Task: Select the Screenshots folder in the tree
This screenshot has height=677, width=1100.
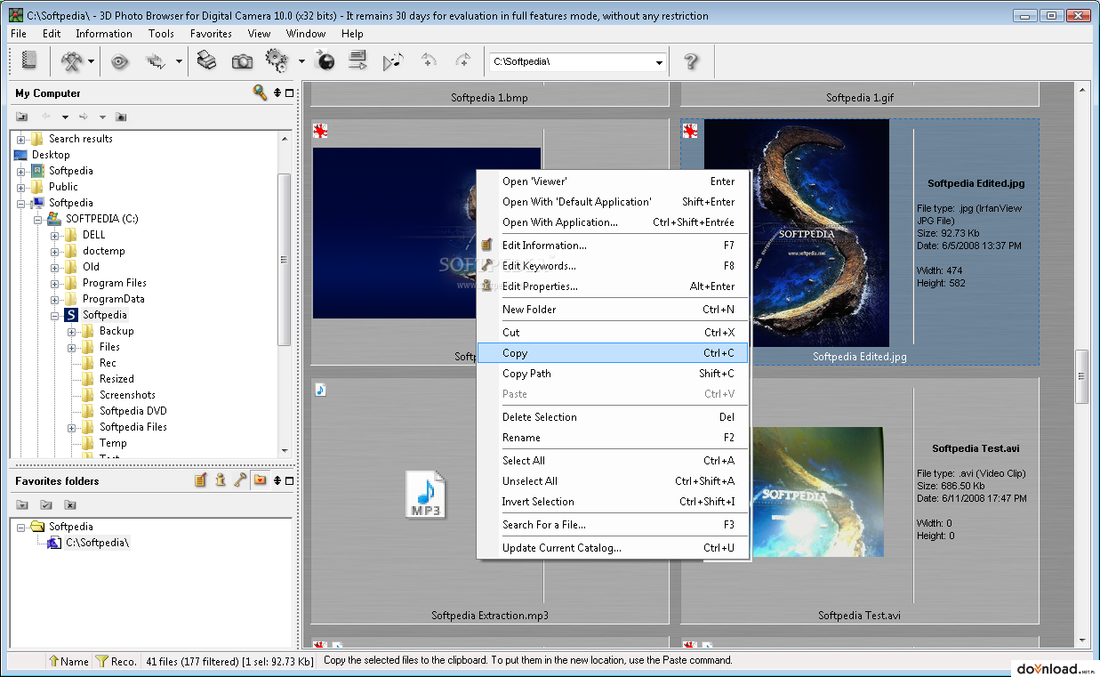Action: 127,395
